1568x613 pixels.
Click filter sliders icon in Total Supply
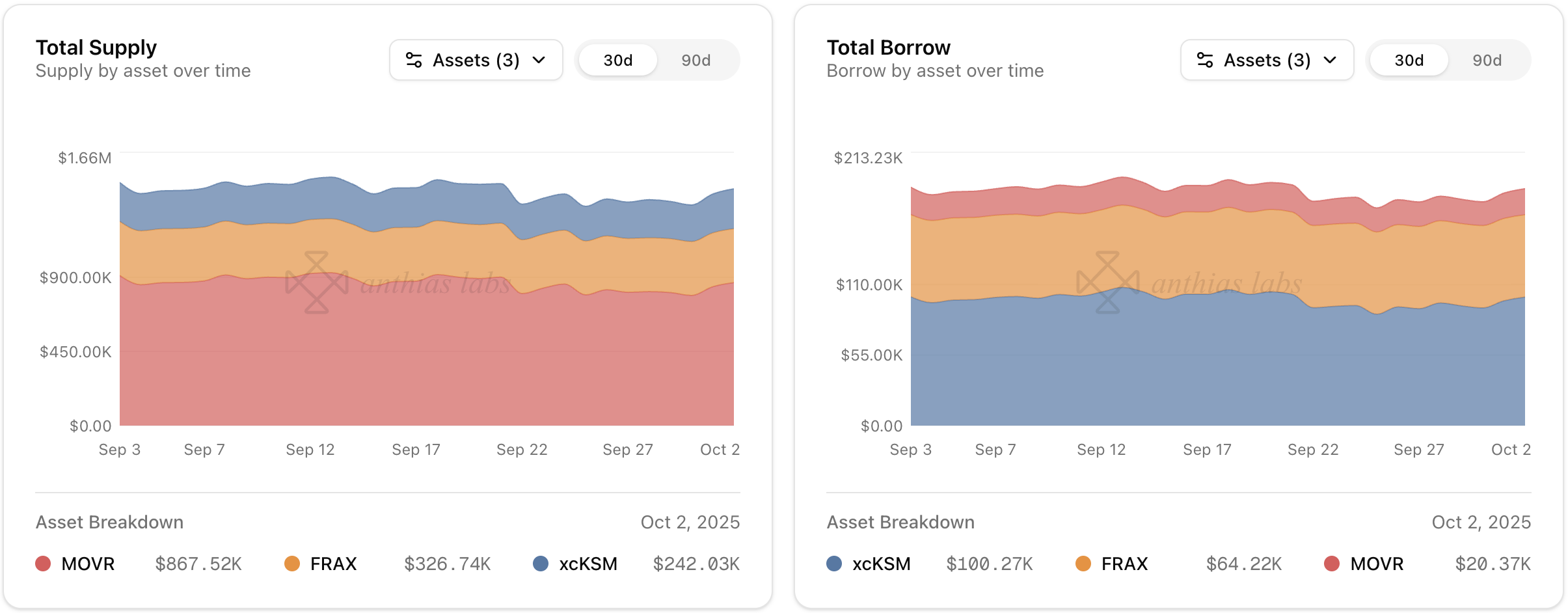414,61
